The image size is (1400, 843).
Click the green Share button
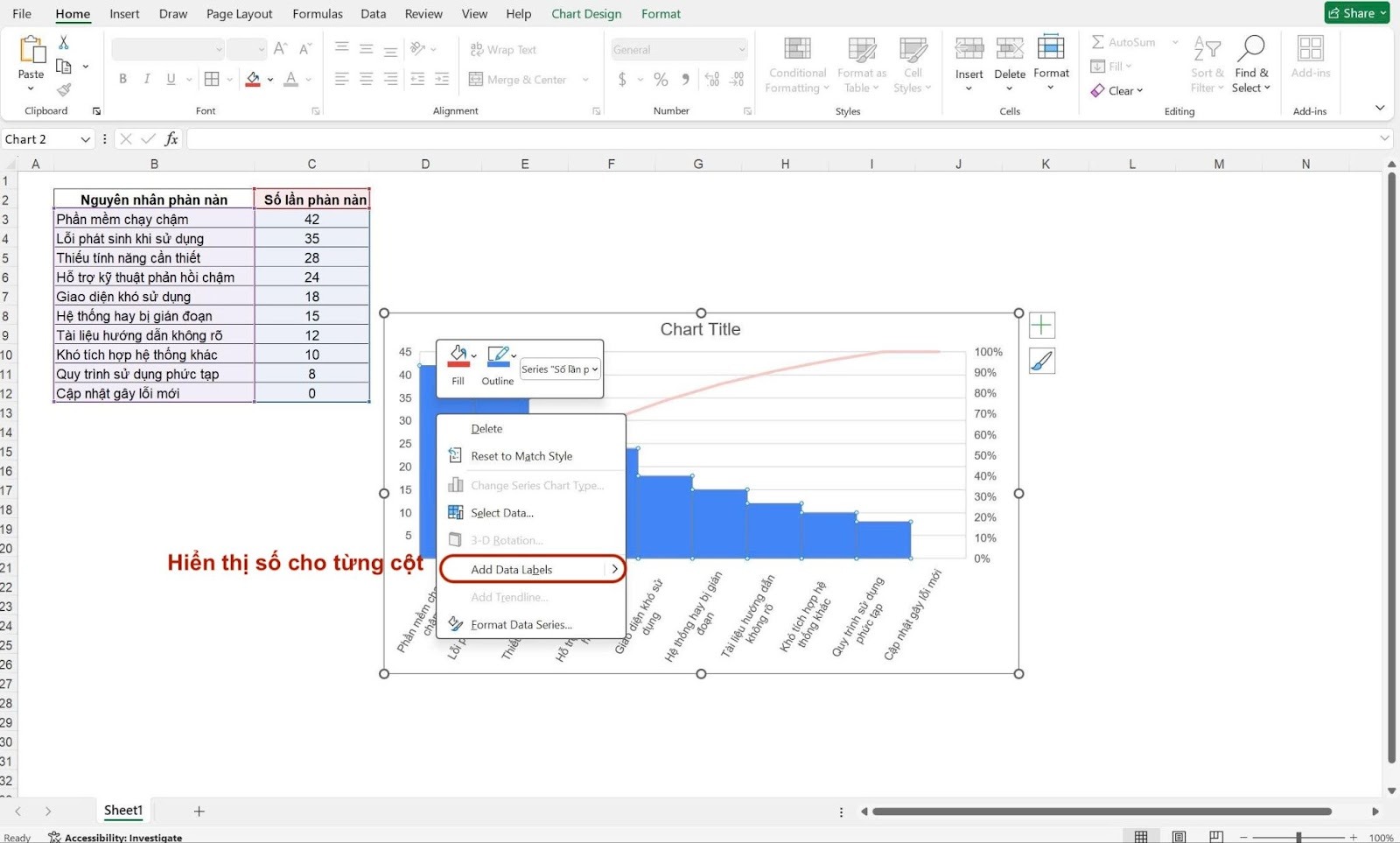1356,13
